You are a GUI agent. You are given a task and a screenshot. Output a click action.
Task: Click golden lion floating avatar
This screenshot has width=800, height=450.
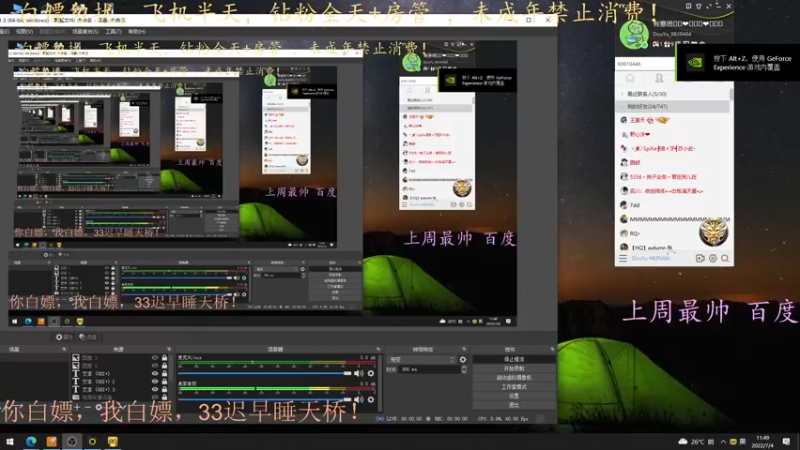click(x=713, y=232)
